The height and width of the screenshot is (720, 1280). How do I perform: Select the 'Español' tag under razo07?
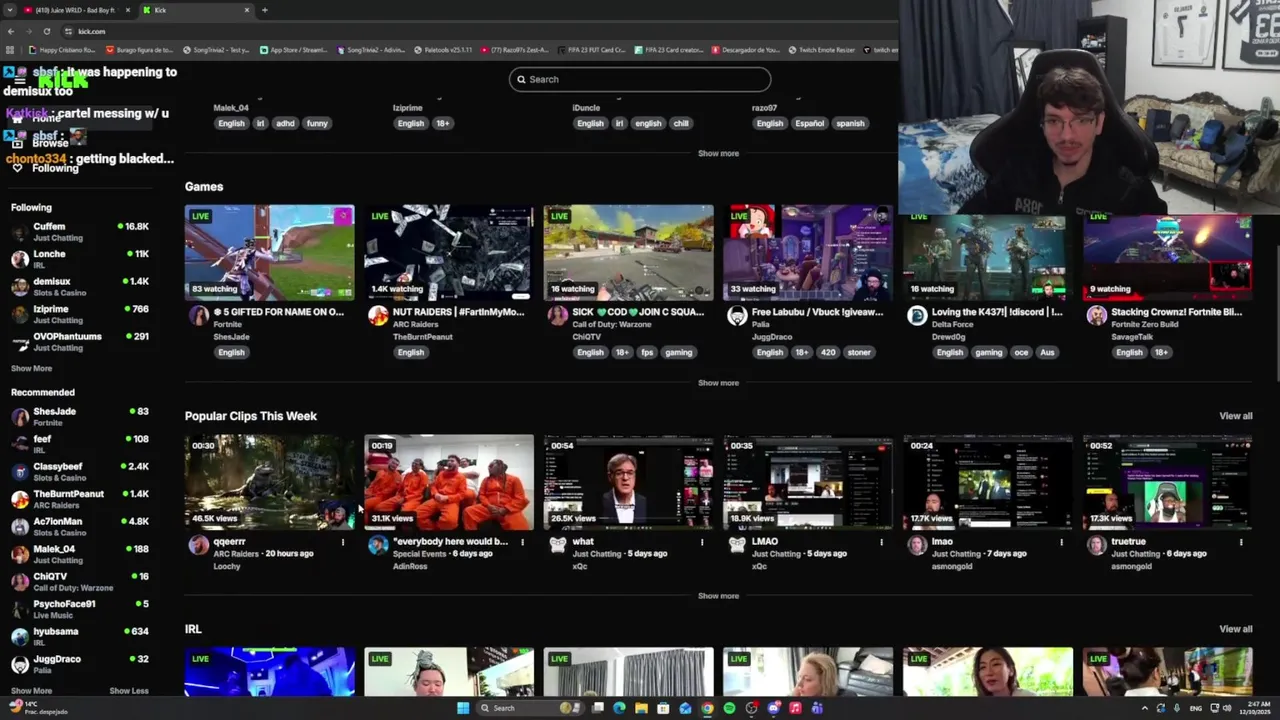[810, 123]
